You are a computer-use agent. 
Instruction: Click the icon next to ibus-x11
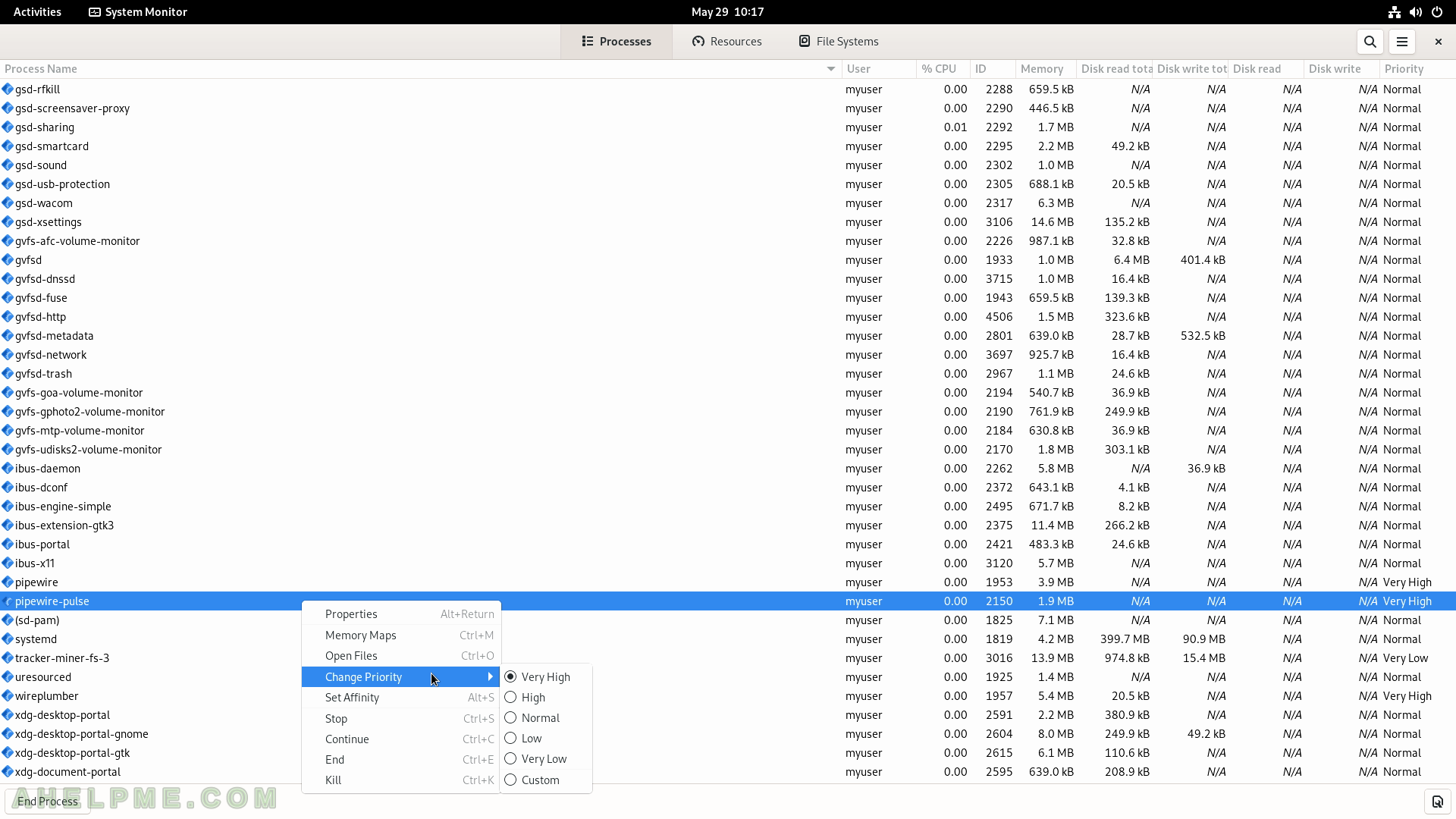8,563
